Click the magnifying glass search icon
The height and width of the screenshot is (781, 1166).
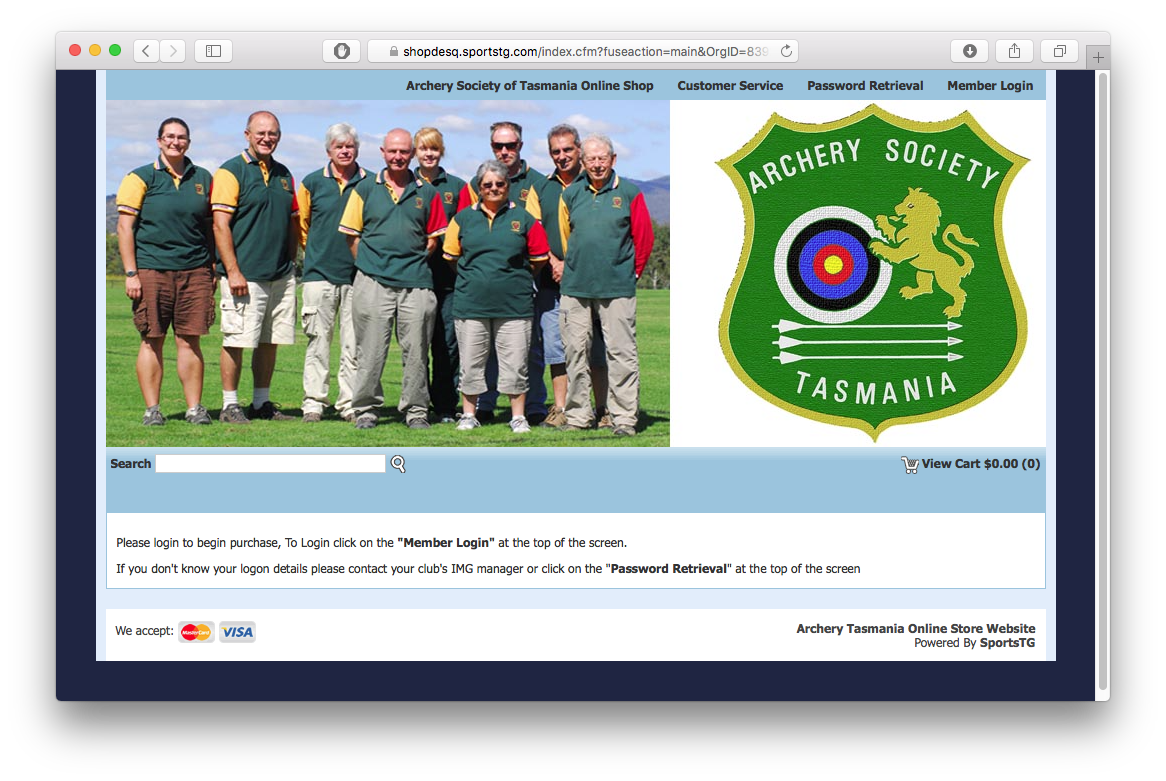[399, 464]
